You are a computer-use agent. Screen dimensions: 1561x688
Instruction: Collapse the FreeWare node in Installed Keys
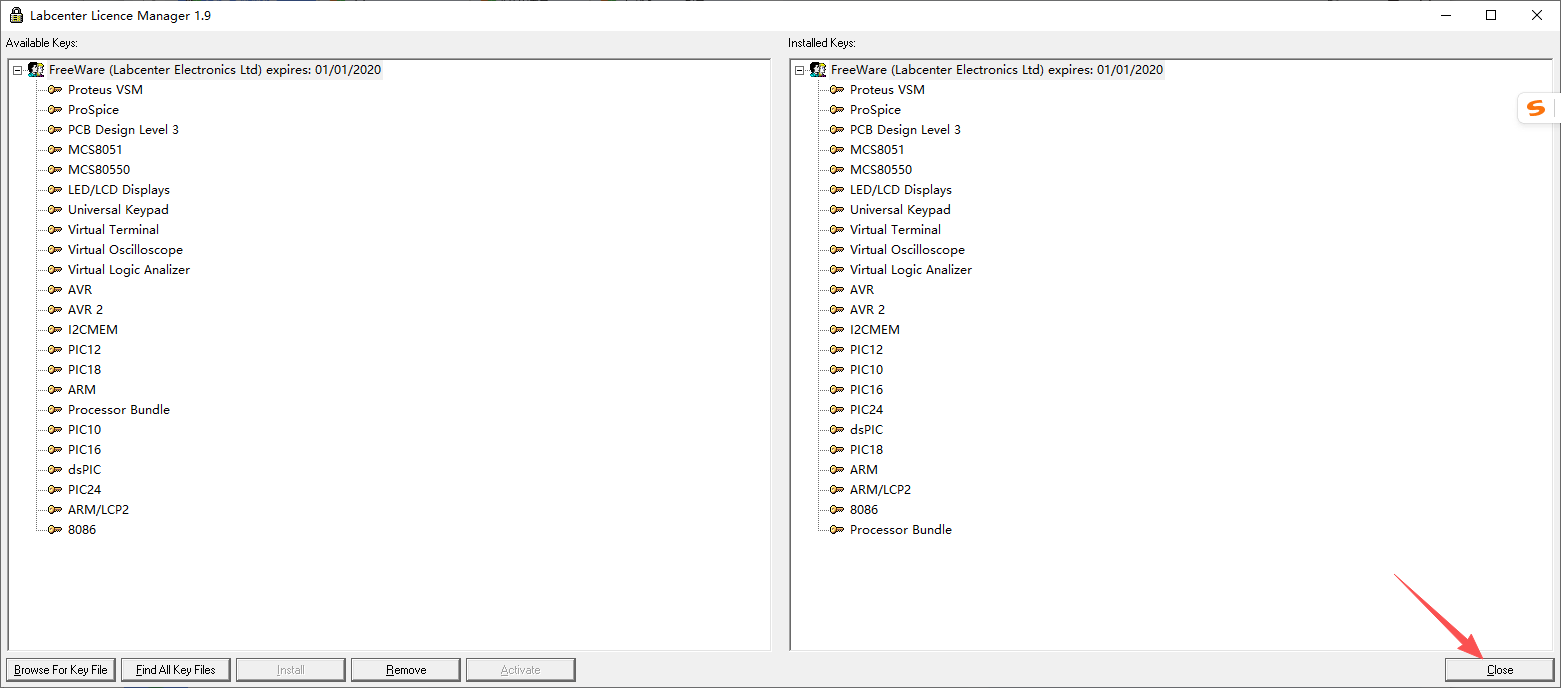(x=799, y=70)
